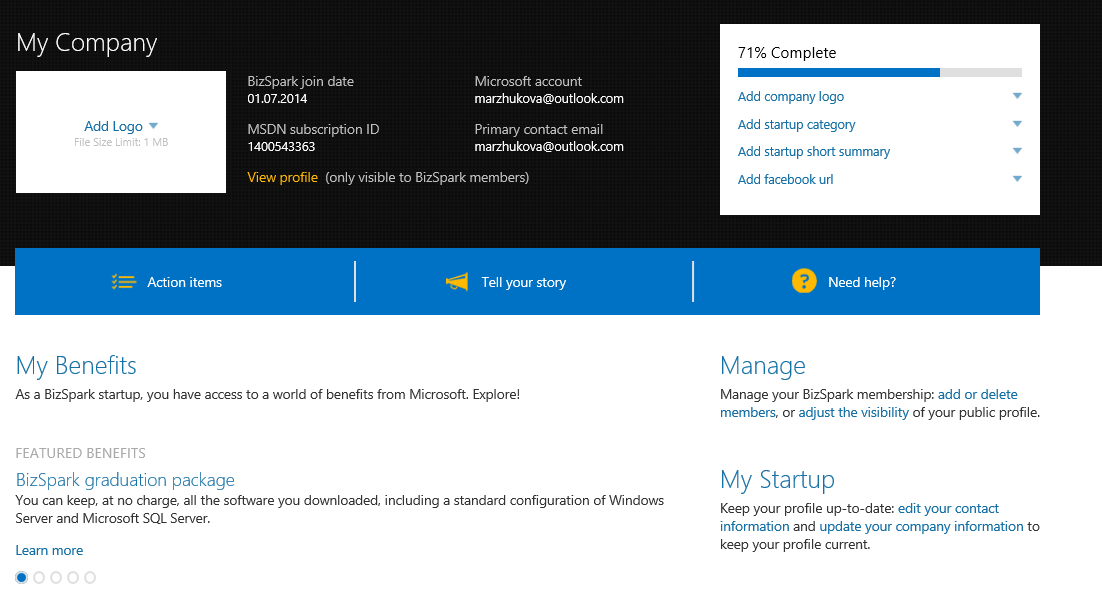The width and height of the screenshot is (1102, 602).
Task: Select the first featured benefits carousel dot
Action: [x=22, y=577]
